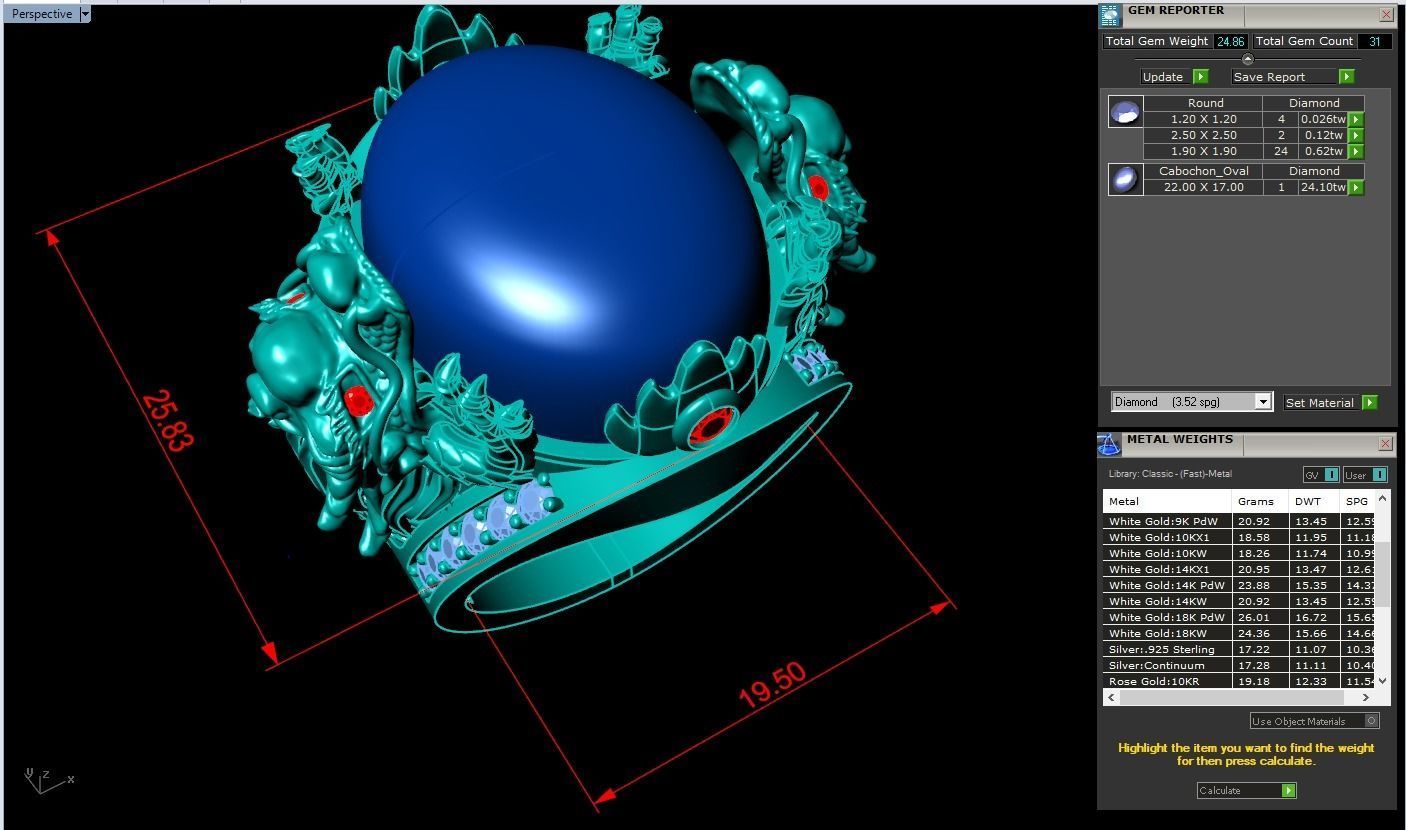The image size is (1406, 830).
Task: Click the 1.20 X 1.20 gem size cell
Action: point(1203,119)
